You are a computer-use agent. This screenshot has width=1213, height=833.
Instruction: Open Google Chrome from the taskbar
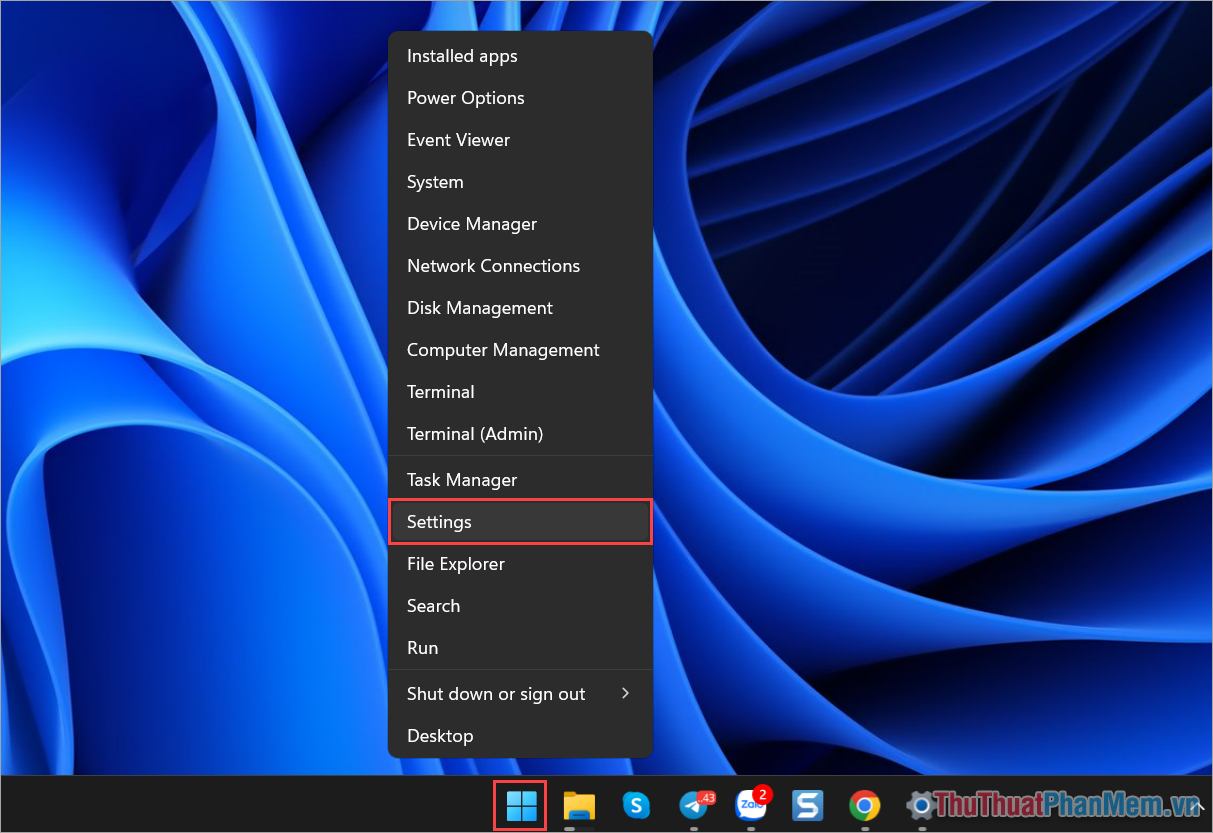(864, 805)
